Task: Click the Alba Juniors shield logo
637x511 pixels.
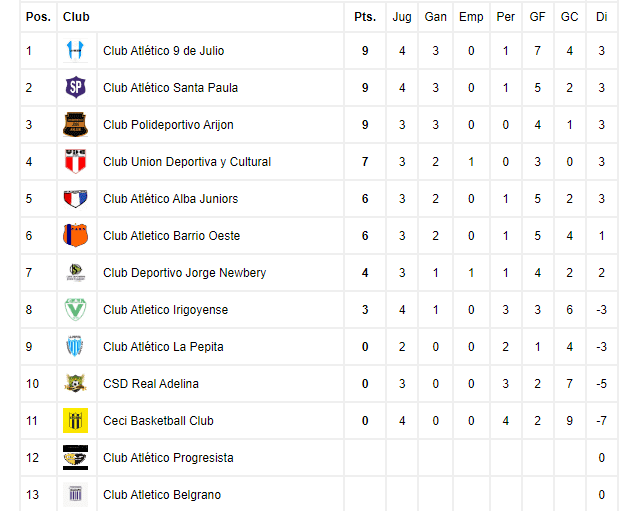Action: 76,199
